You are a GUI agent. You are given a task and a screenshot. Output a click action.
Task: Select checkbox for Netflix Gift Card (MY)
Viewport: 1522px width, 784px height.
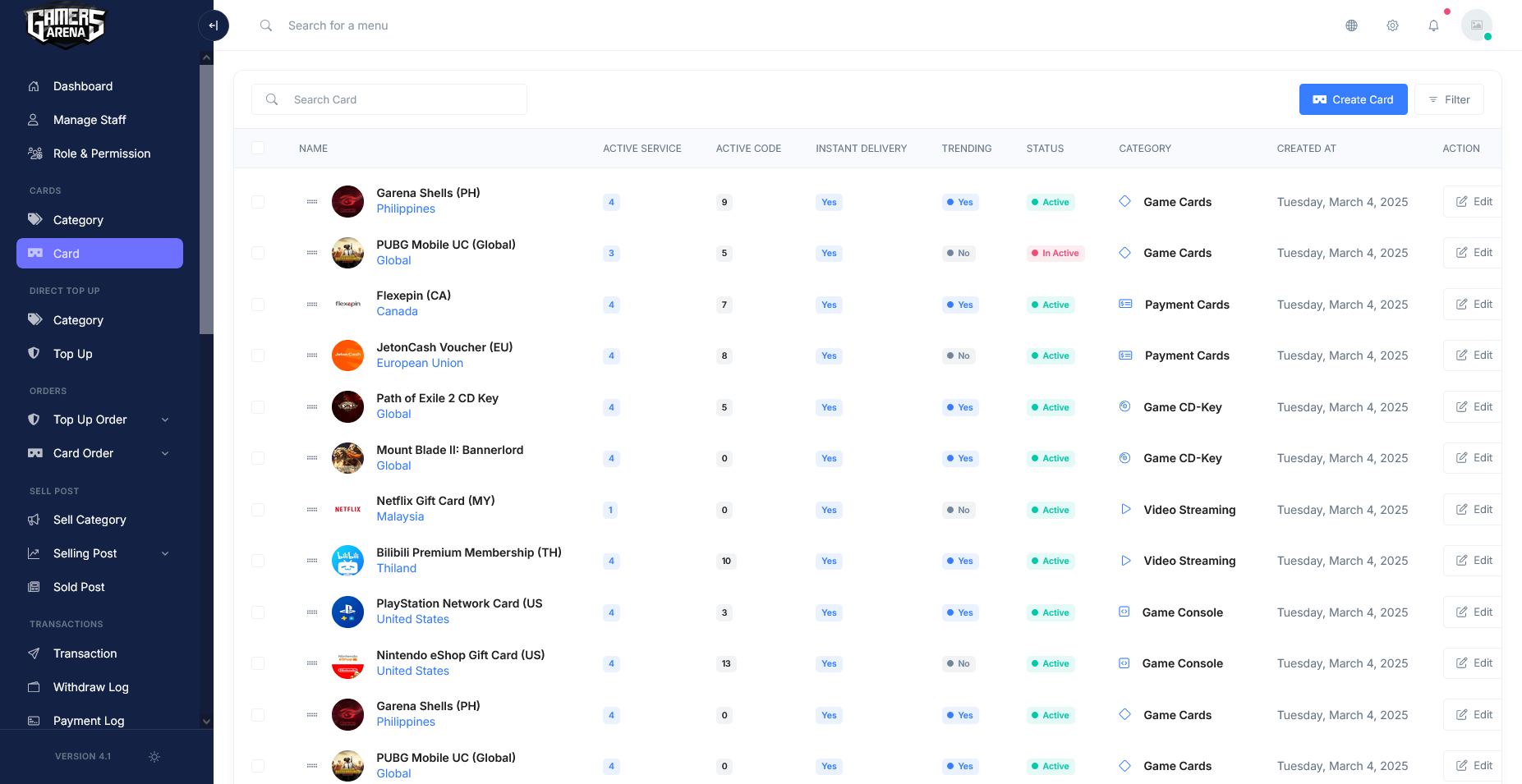click(258, 510)
